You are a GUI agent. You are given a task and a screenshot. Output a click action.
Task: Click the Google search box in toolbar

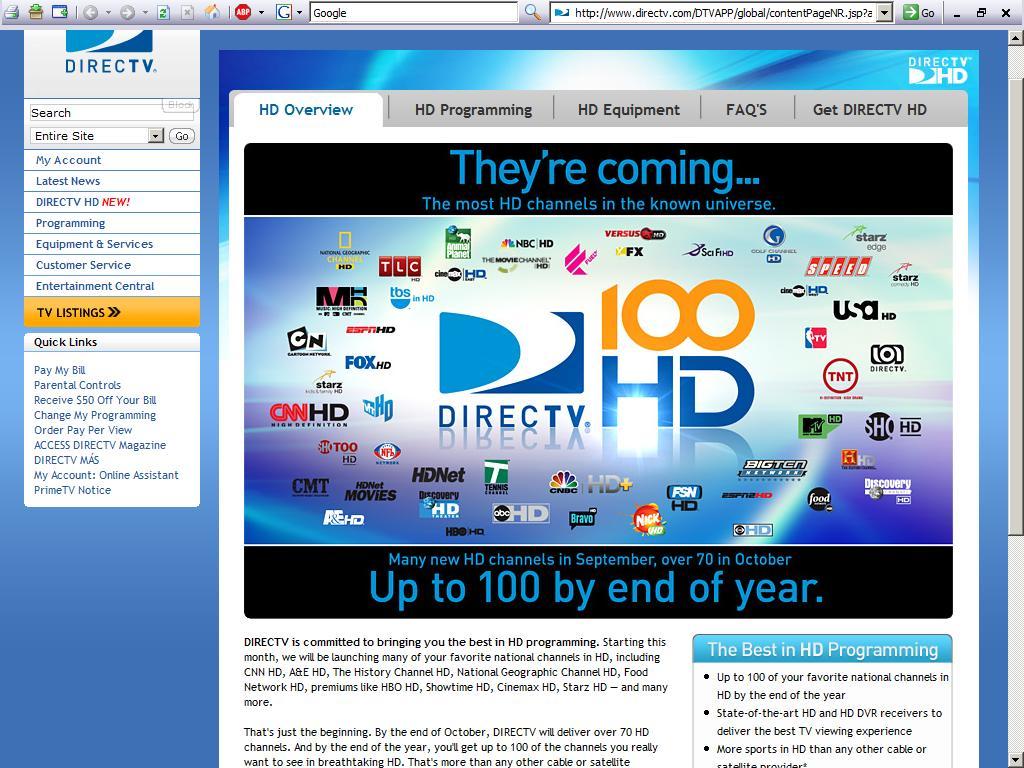tap(413, 12)
